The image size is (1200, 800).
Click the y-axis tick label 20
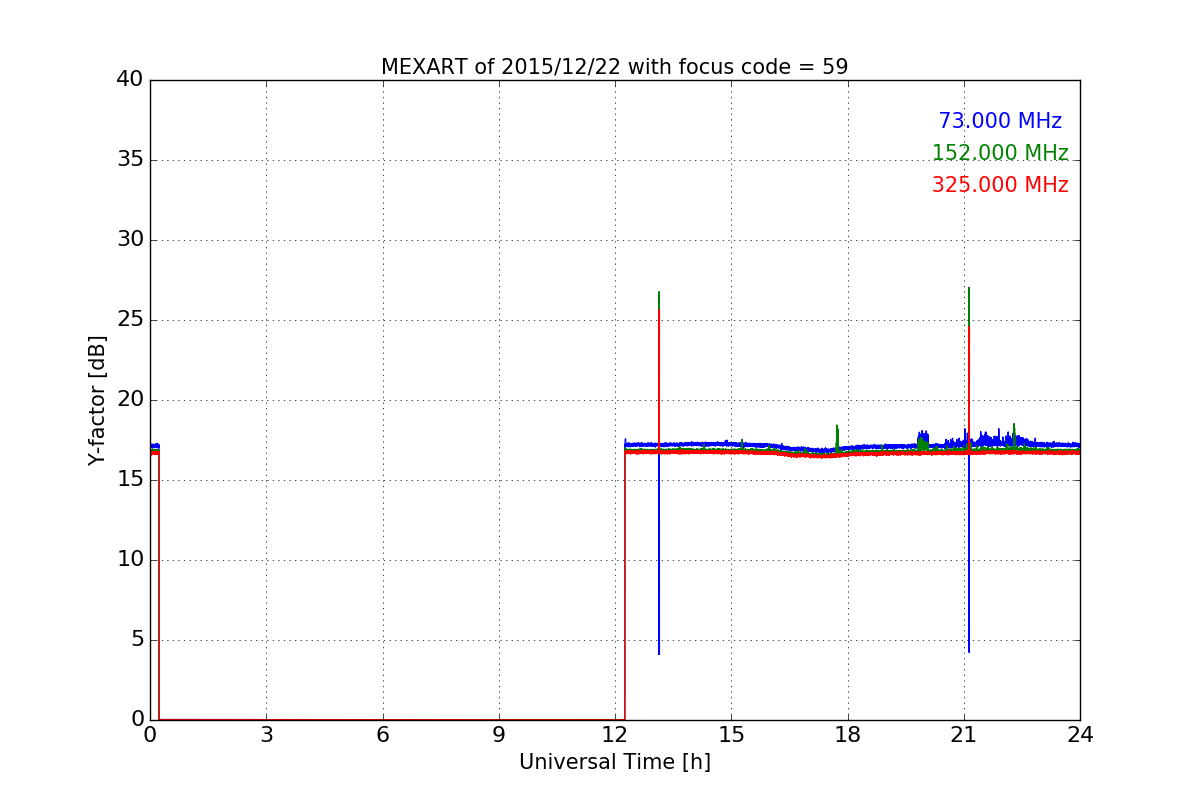(x=130, y=400)
